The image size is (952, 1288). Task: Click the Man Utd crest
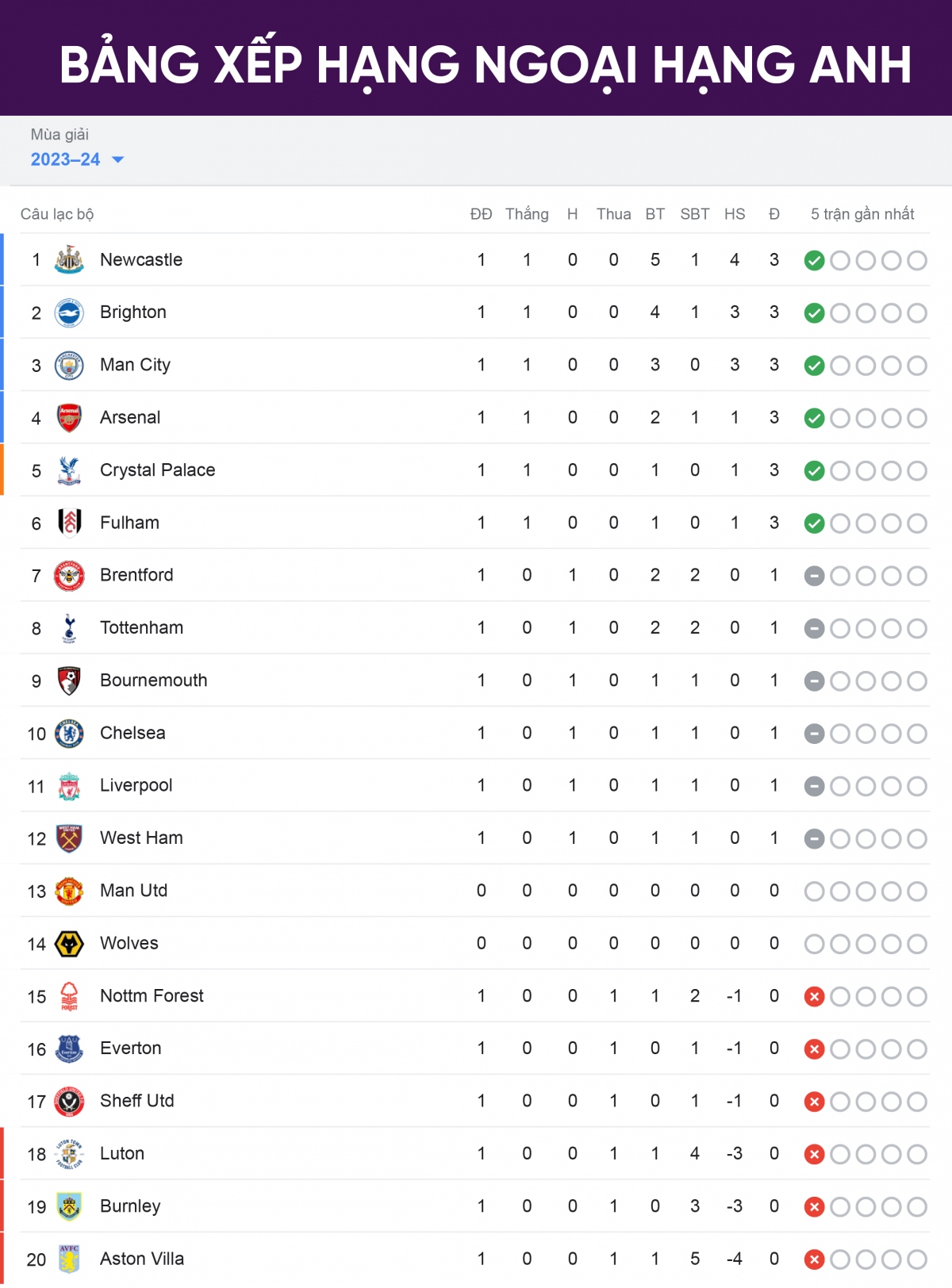69,891
